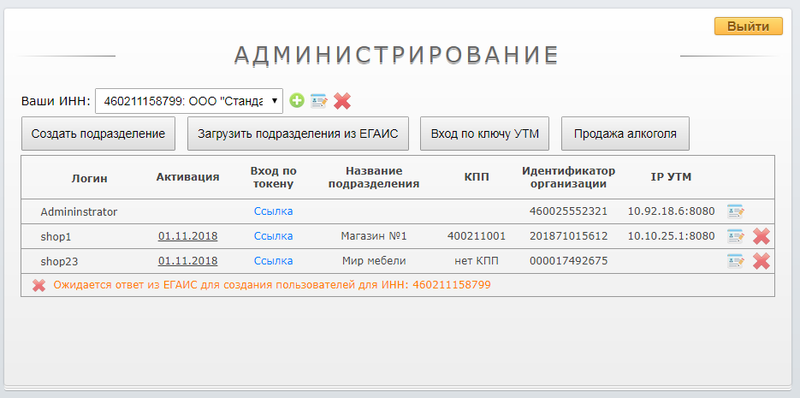Select the Admininstrator login cell

click(79, 211)
